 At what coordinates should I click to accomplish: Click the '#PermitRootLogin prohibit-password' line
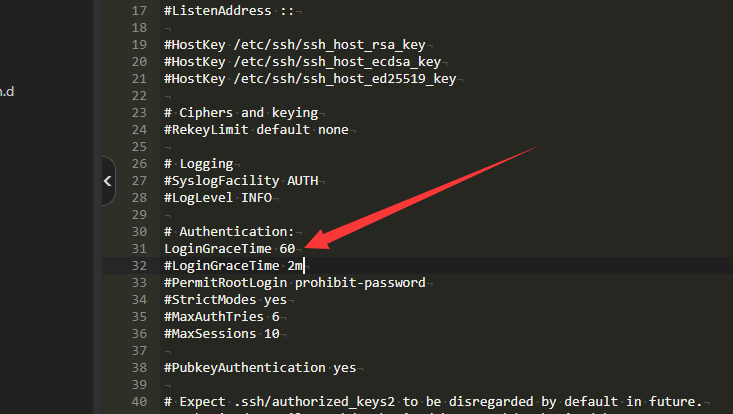point(294,283)
